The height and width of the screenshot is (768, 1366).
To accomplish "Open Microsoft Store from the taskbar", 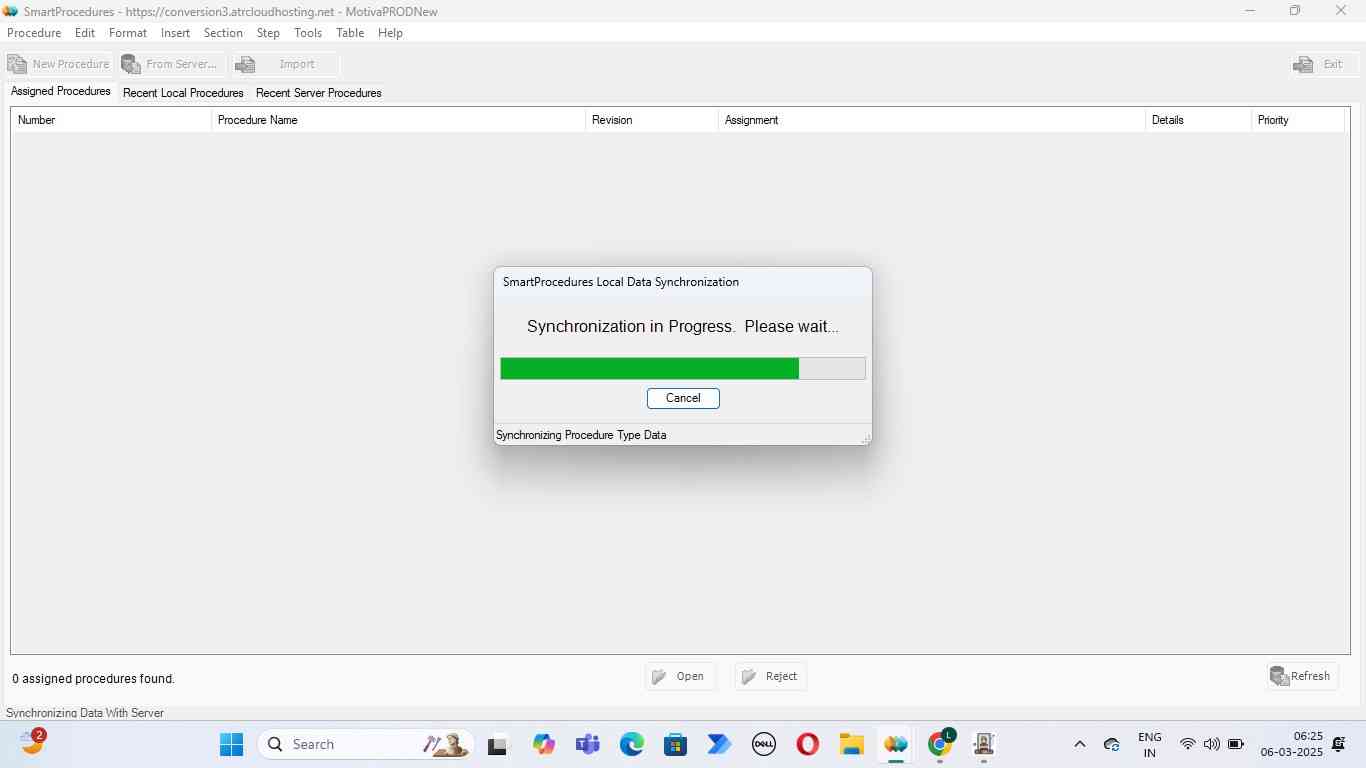I will click(675, 744).
